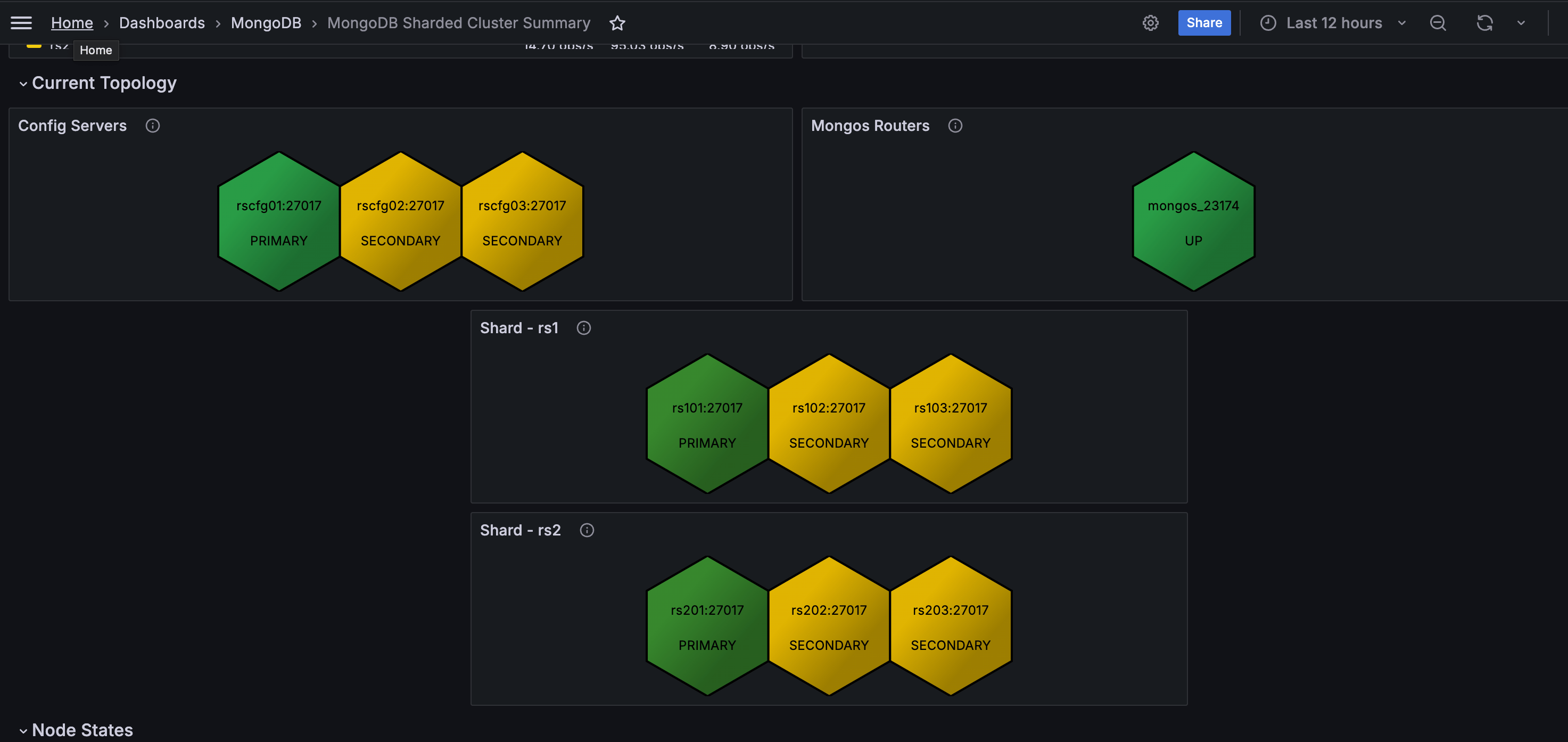Screen dimensions: 1568x742
Task: Refresh the dashboard
Action: 1484,23
